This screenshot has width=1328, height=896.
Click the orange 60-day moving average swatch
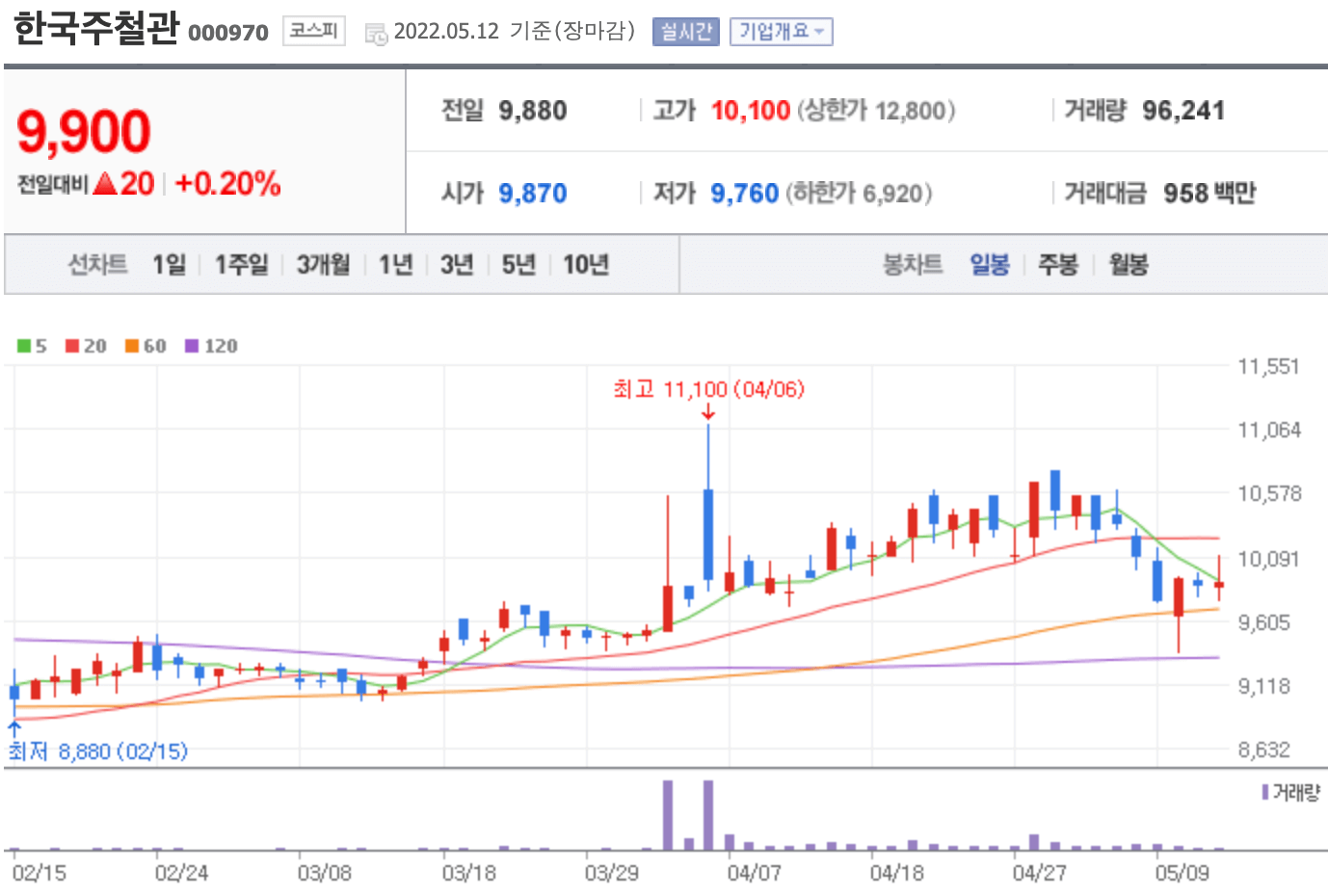point(132,346)
